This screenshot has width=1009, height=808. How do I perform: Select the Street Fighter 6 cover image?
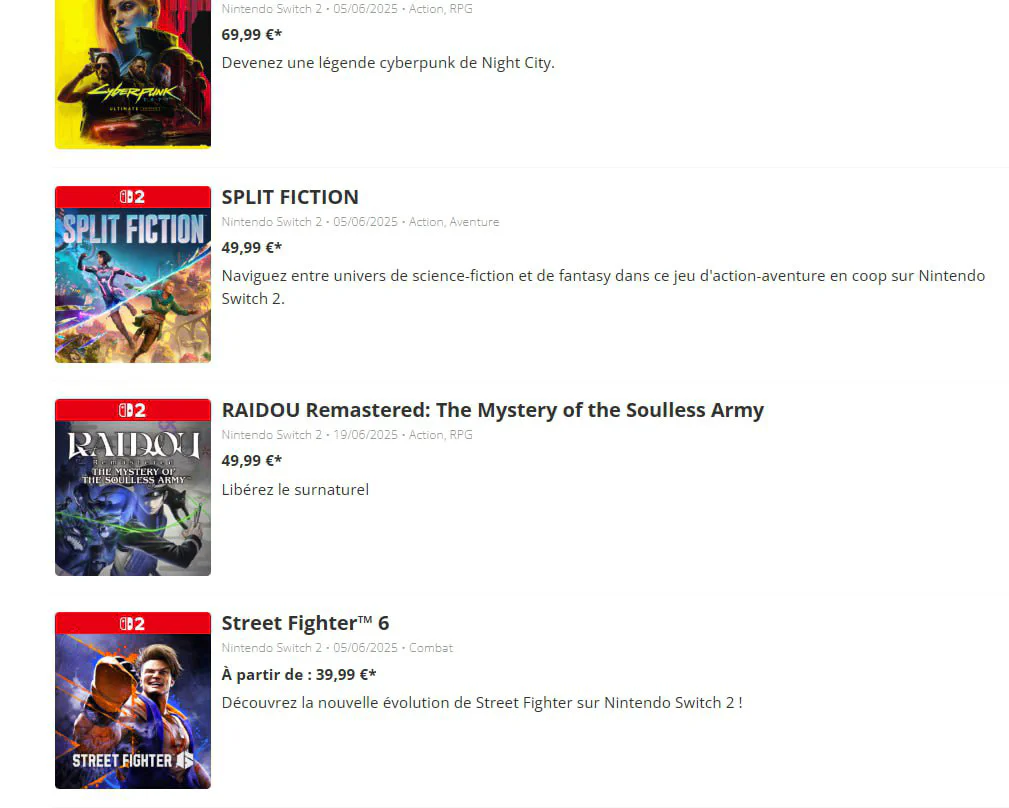[x=132, y=711]
